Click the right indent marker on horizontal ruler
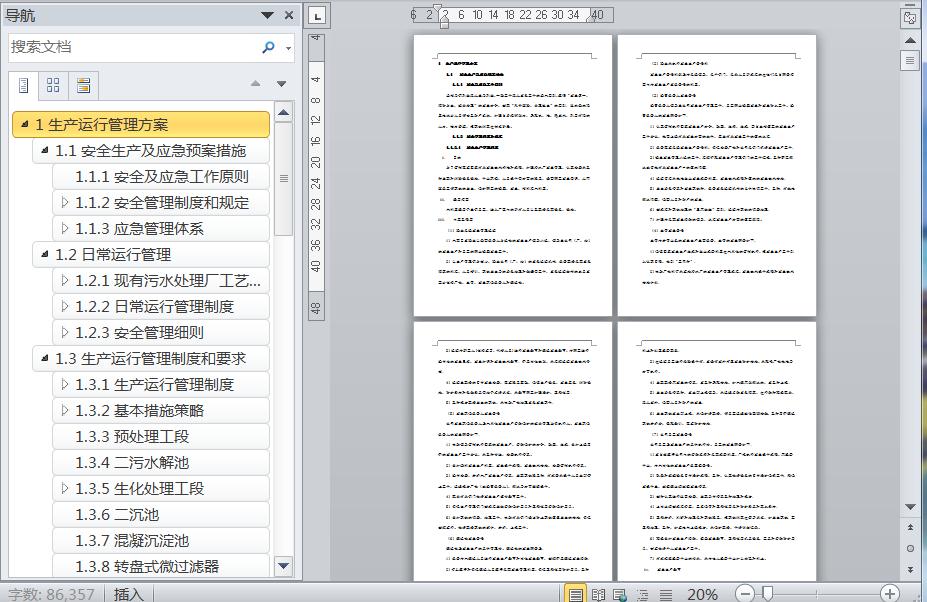The width and height of the screenshot is (927, 602). click(x=590, y=18)
